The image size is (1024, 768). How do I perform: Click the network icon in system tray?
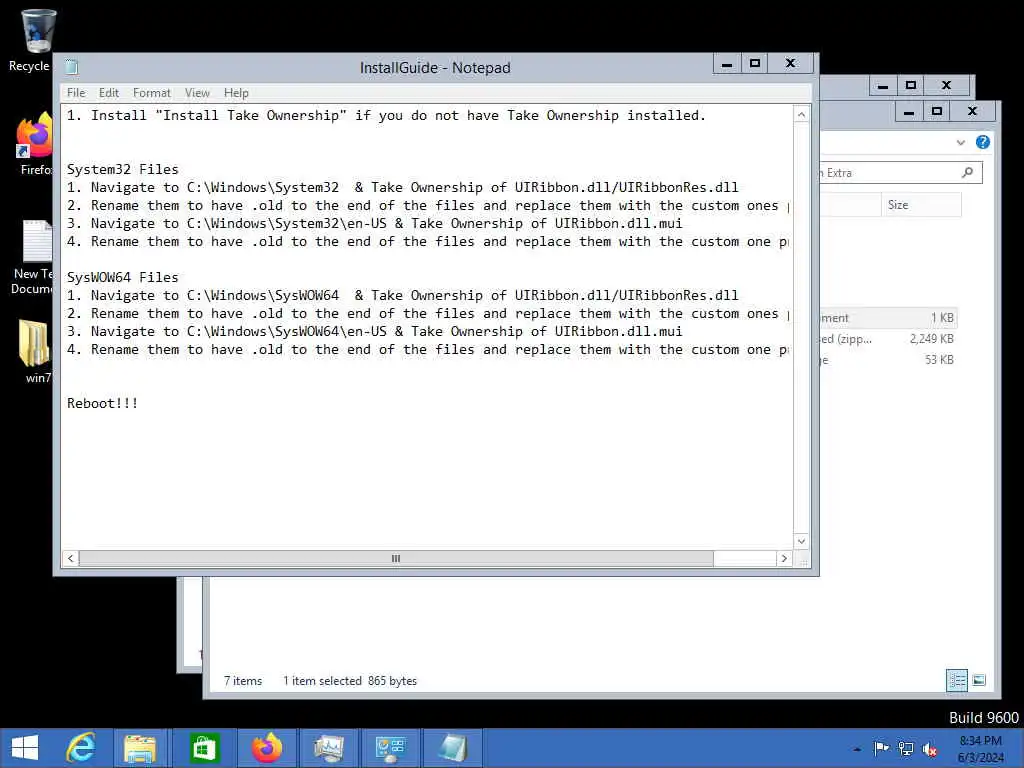(x=906, y=748)
